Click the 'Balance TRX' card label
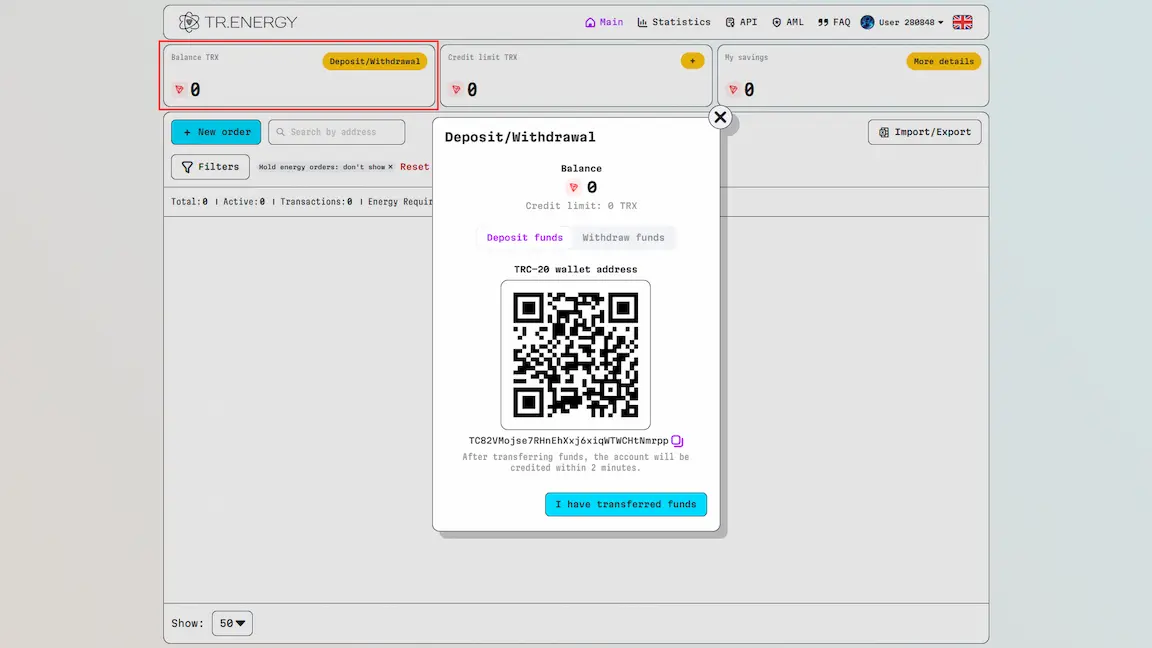 pos(195,57)
